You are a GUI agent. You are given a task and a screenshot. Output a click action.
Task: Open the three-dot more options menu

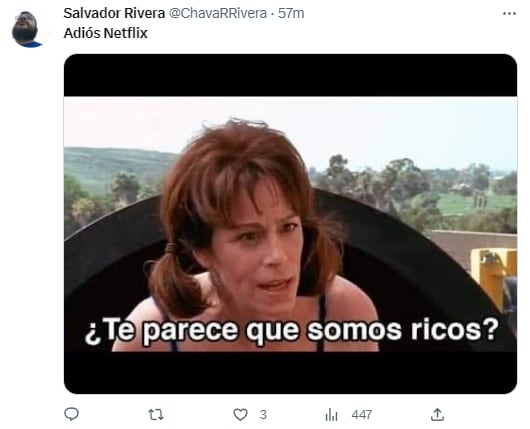(509, 14)
